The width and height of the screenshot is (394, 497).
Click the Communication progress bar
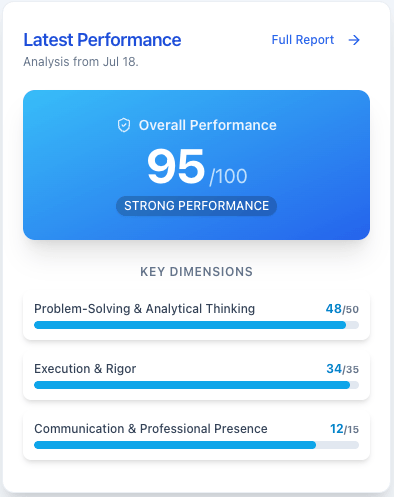(196, 445)
